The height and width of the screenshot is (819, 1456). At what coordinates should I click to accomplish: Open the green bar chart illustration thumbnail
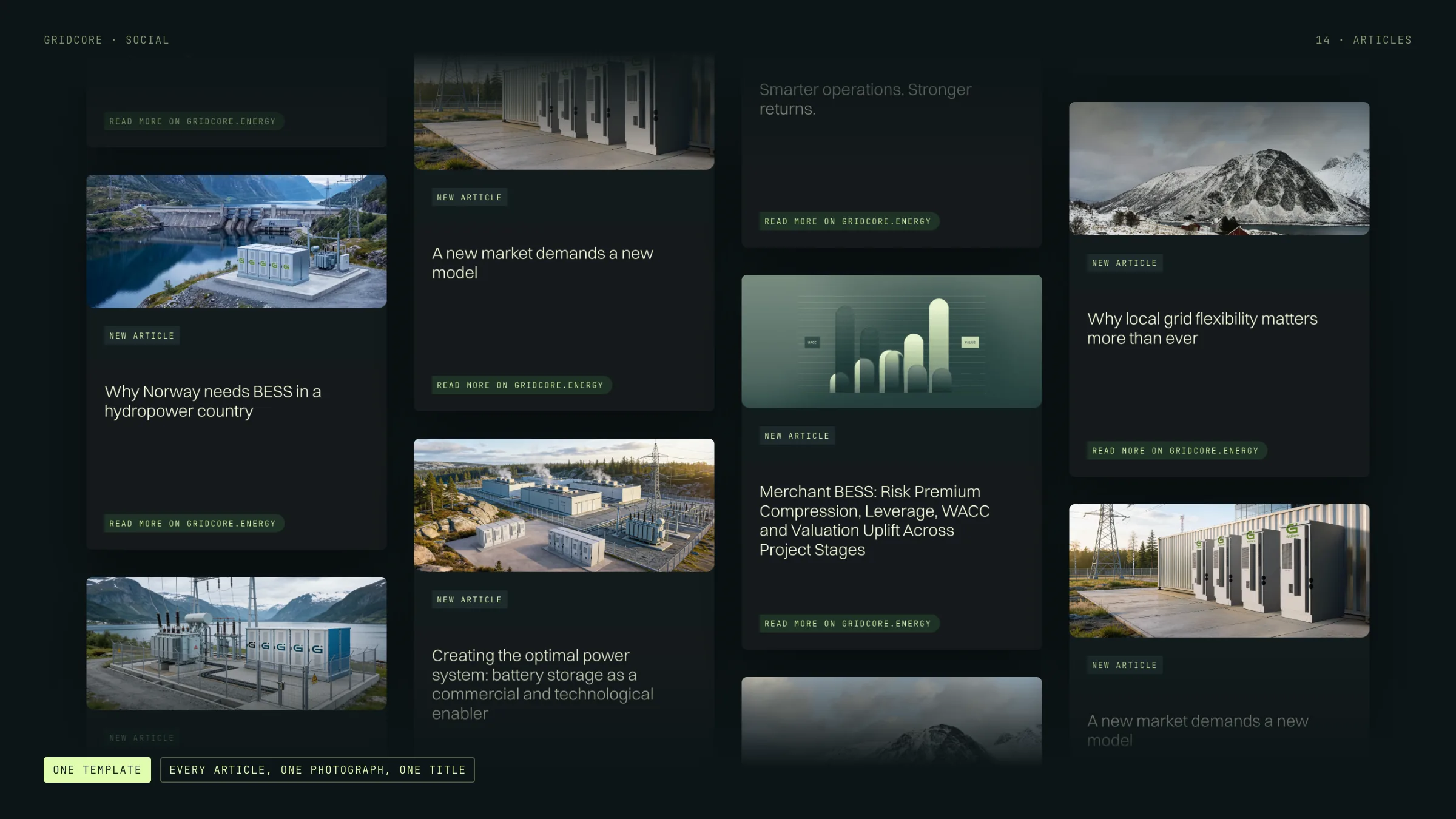tap(892, 342)
